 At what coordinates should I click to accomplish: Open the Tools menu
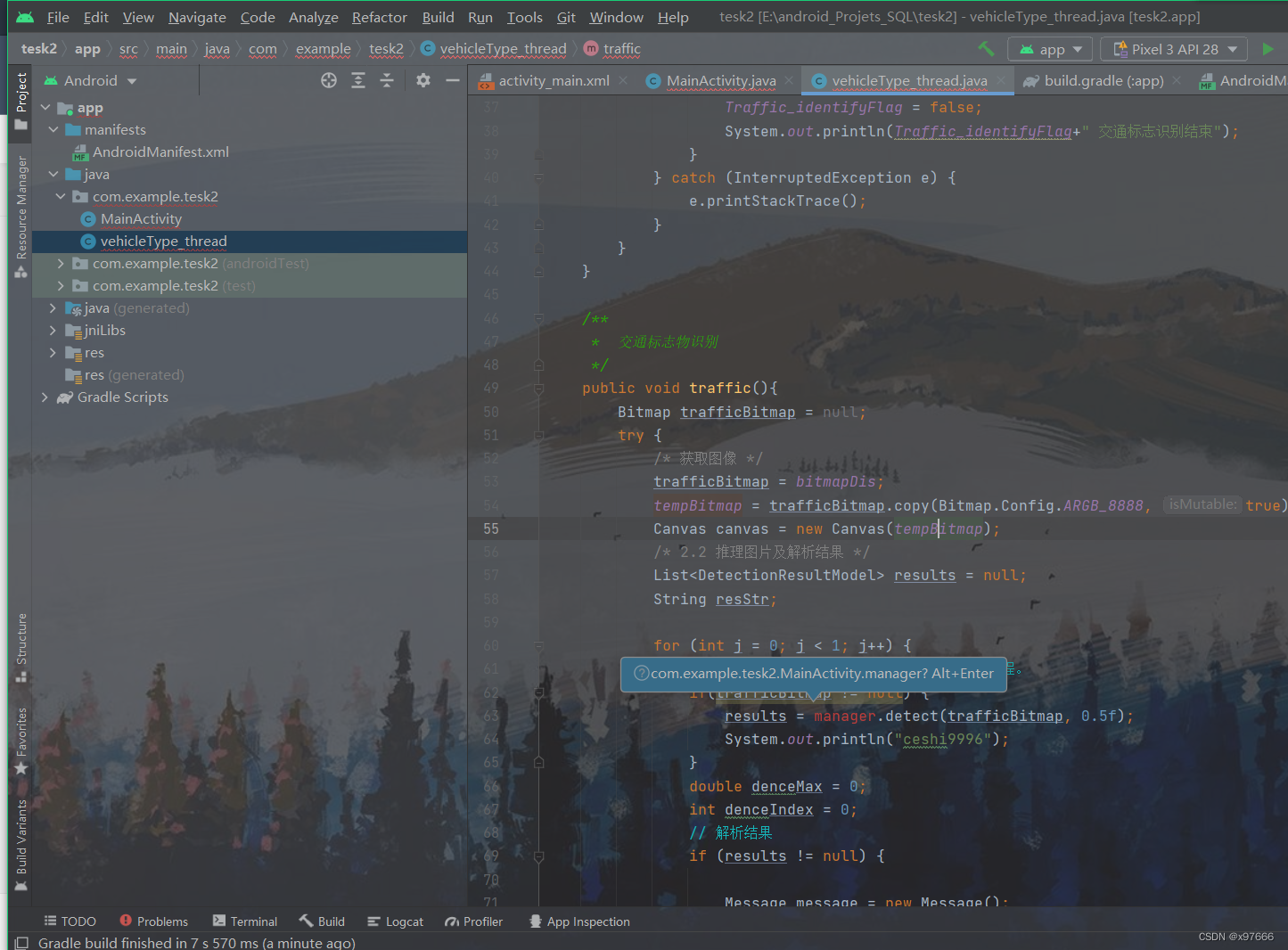[x=524, y=17]
